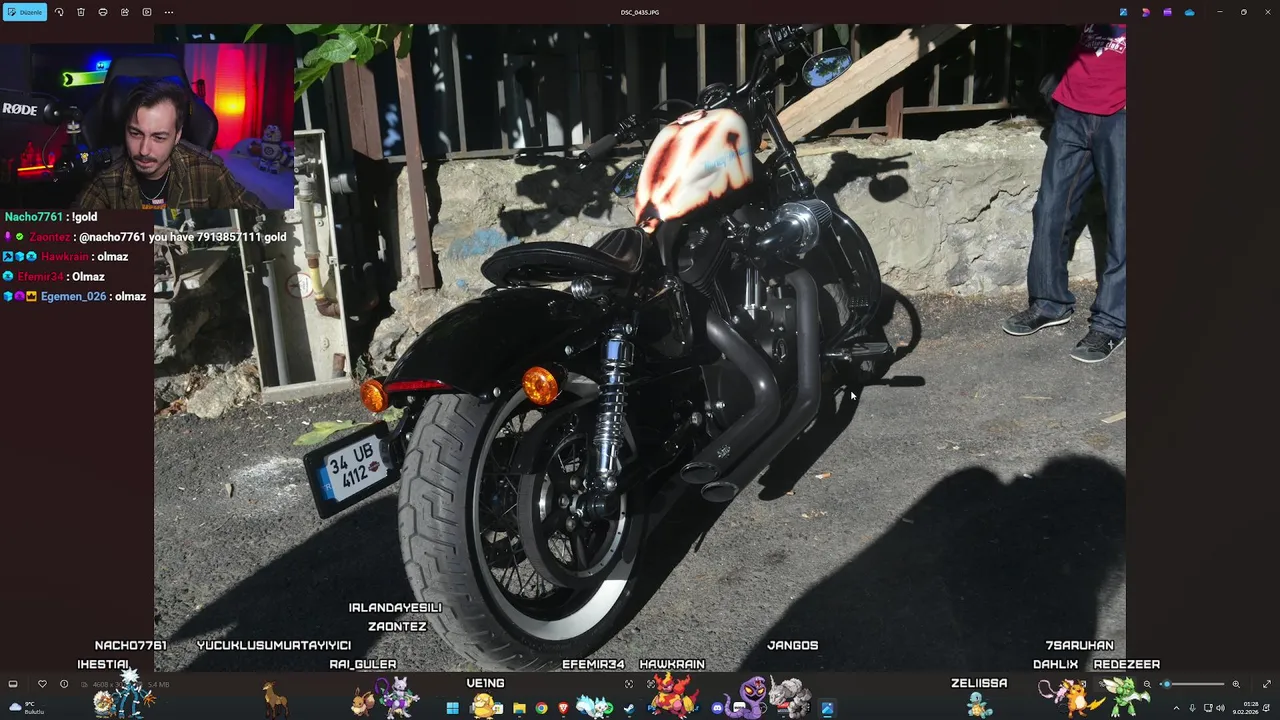1280x720 pixels.
Task: Expand the system tray hidden icons chevron
Action: click(x=1176, y=708)
